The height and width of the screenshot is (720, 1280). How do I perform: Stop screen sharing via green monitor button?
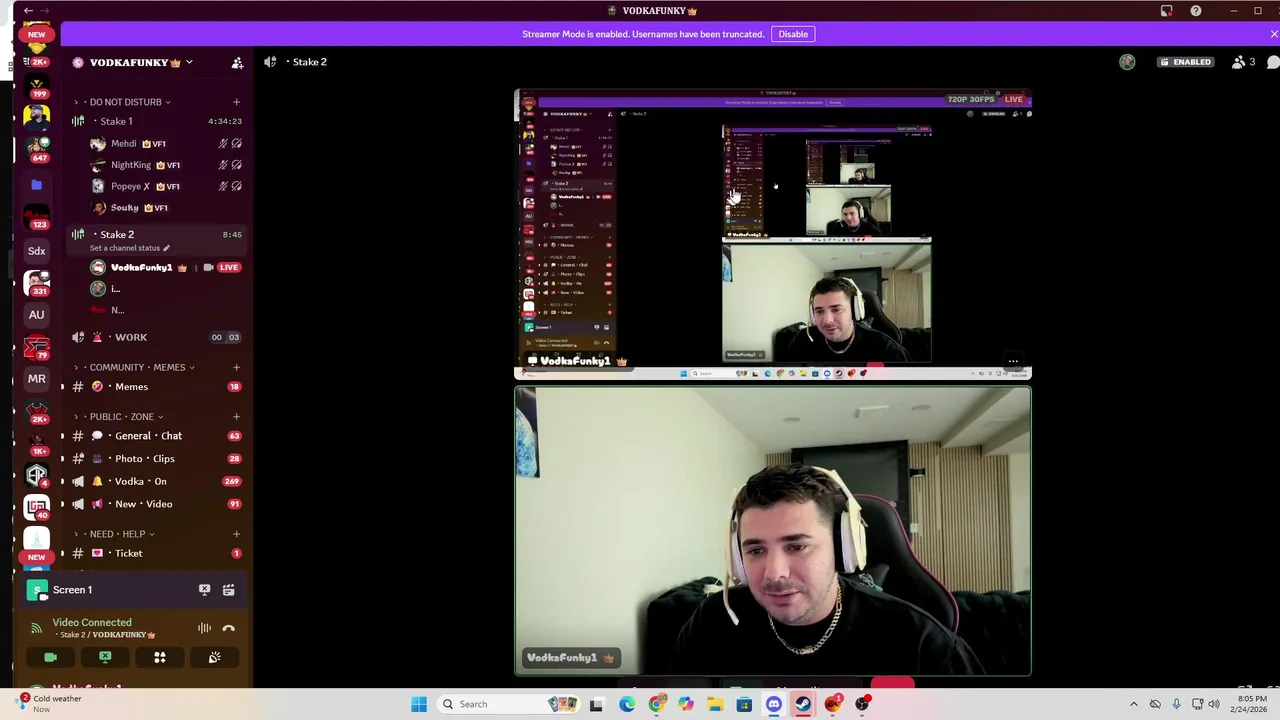105,657
